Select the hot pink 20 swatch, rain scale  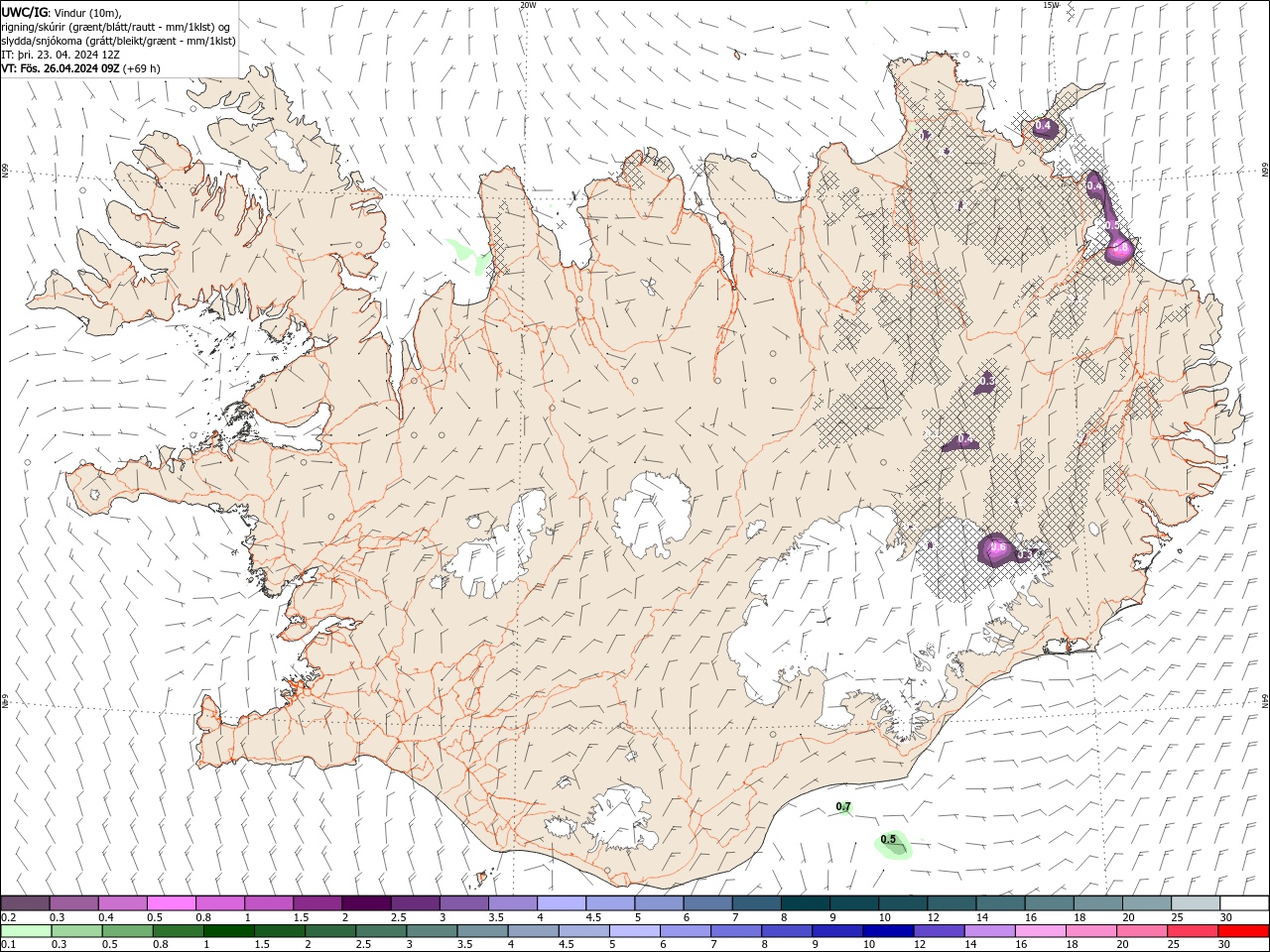pyautogui.click(x=1142, y=931)
